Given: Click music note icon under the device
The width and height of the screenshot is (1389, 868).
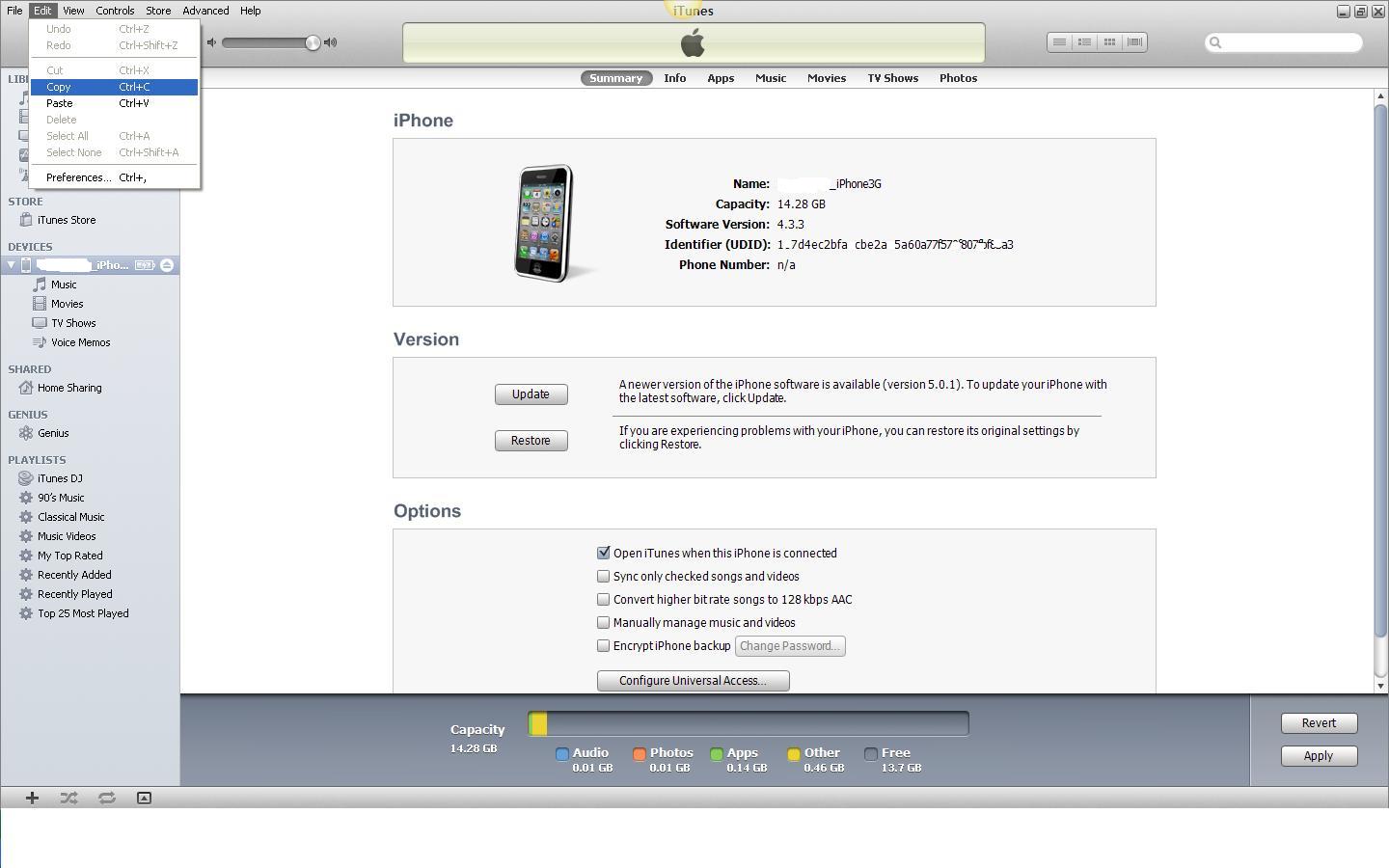Looking at the screenshot, I should click(x=40, y=285).
